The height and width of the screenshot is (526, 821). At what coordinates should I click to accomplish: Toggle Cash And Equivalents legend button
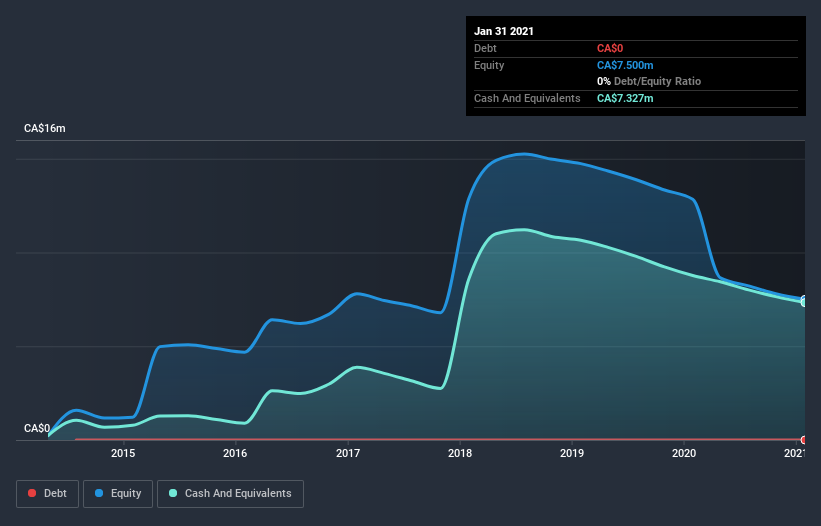230,494
